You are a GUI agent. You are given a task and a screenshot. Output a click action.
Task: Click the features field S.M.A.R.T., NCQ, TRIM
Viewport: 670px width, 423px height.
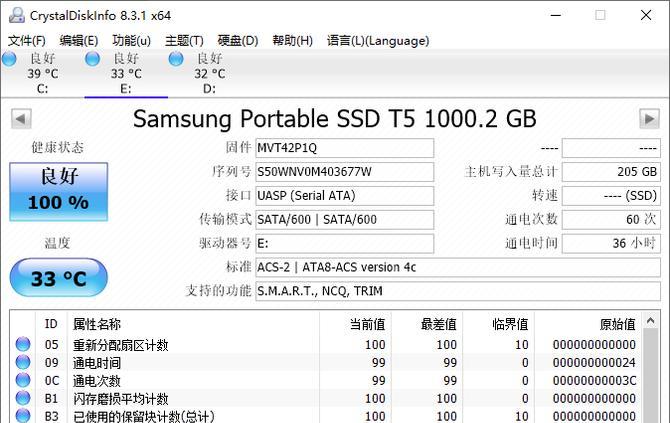(x=458, y=291)
